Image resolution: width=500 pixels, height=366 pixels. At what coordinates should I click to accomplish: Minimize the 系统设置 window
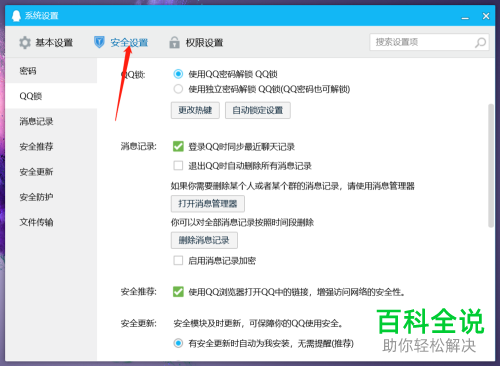[465, 17]
